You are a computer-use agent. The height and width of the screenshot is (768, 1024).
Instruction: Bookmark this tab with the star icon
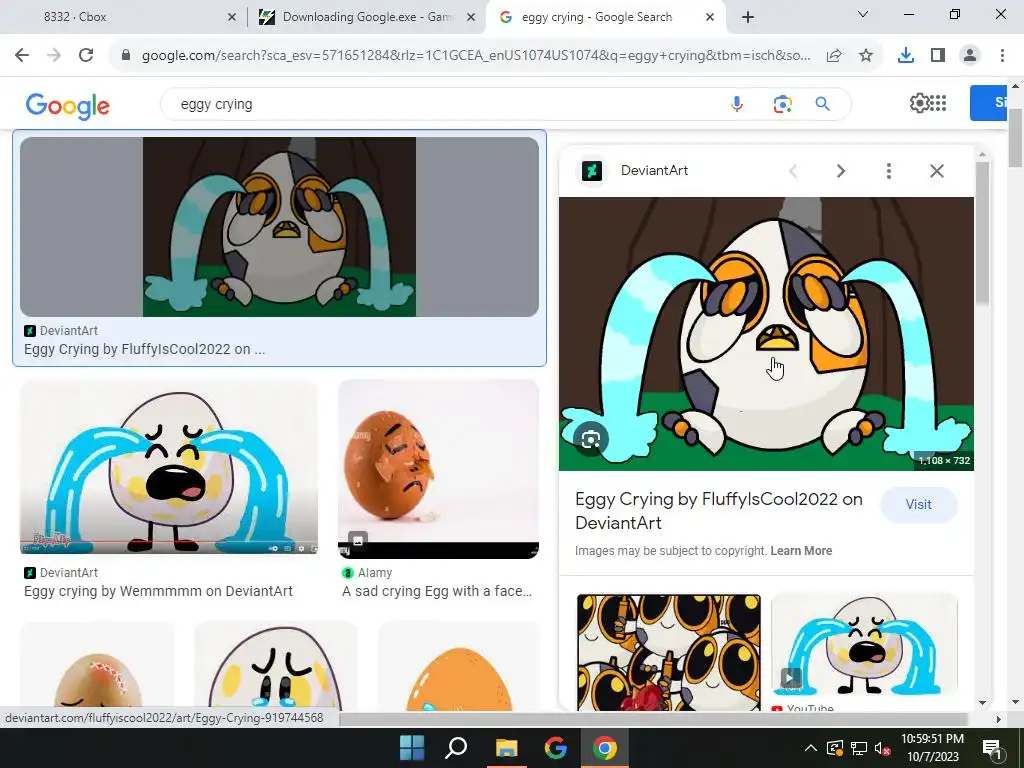coord(866,56)
